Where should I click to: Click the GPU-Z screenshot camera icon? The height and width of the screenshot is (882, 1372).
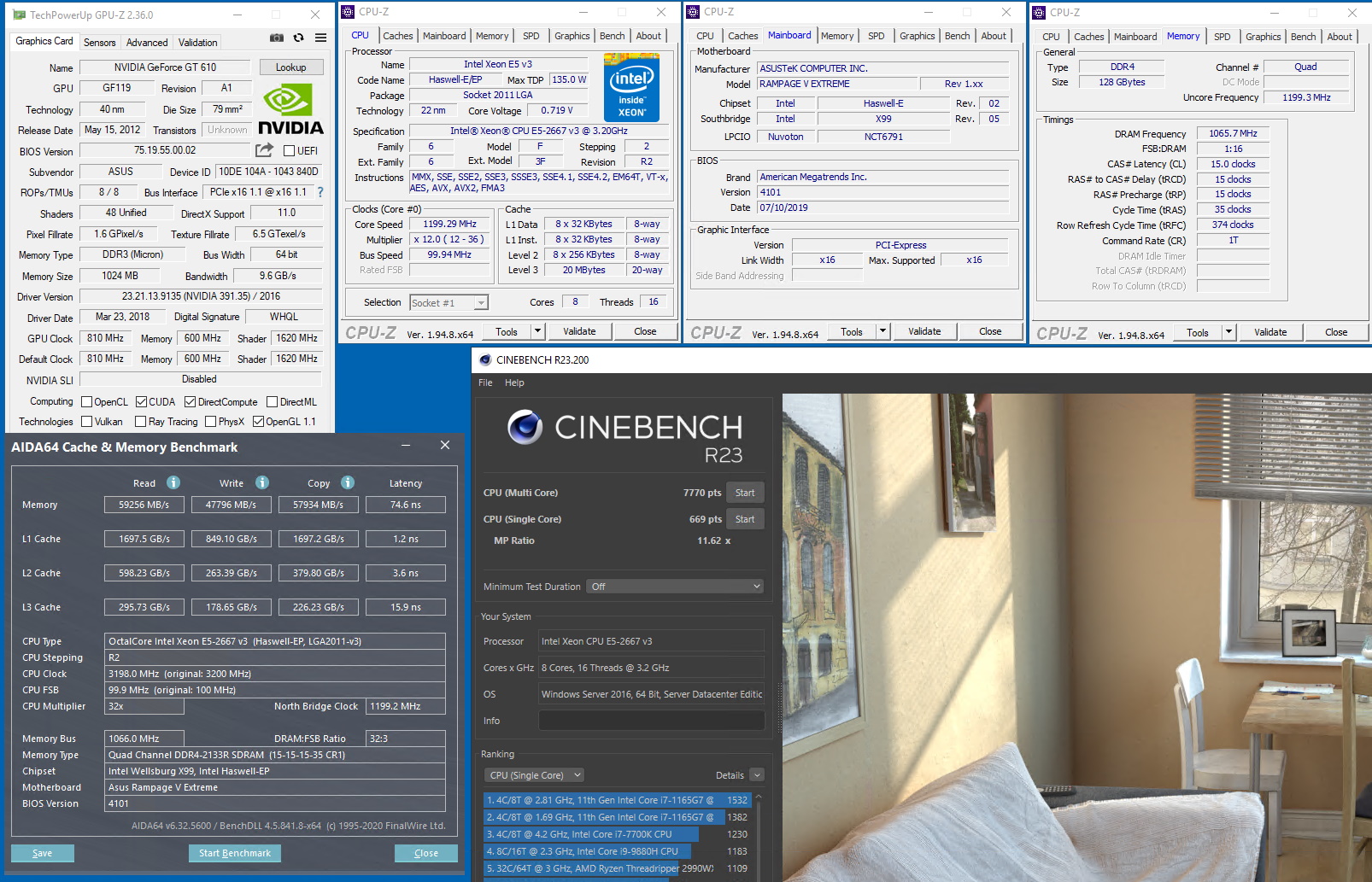pos(276,38)
